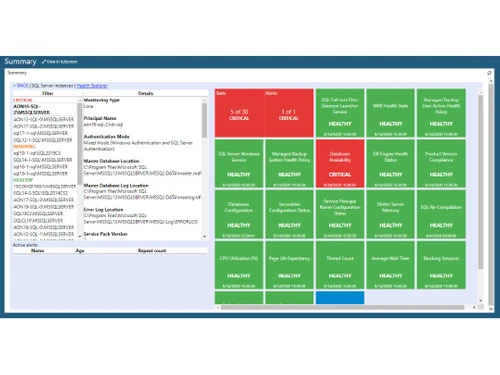Viewport: 500px width, 375px height.
Task: Open the Average Wait Time tile
Action: coord(391,265)
